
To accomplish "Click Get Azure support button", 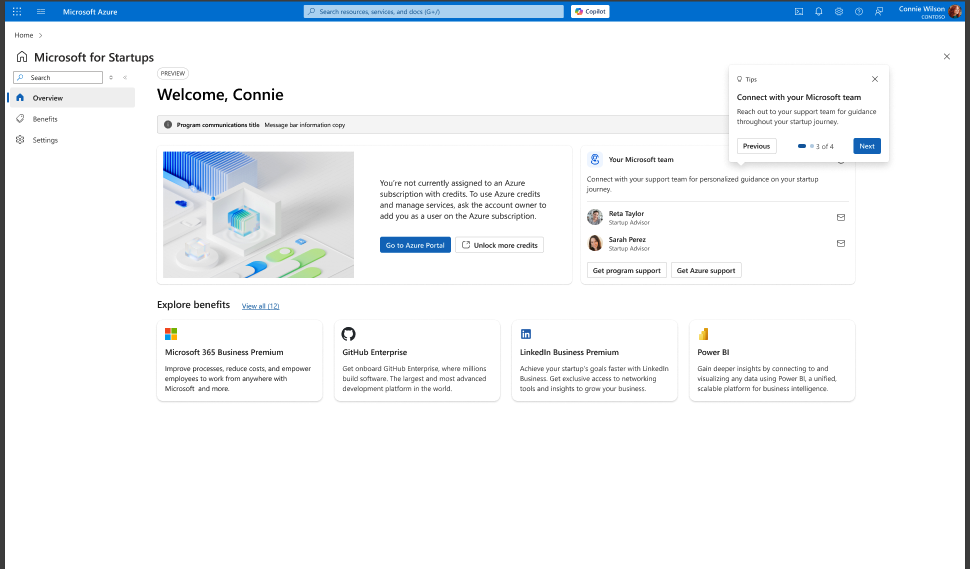I will (x=706, y=270).
